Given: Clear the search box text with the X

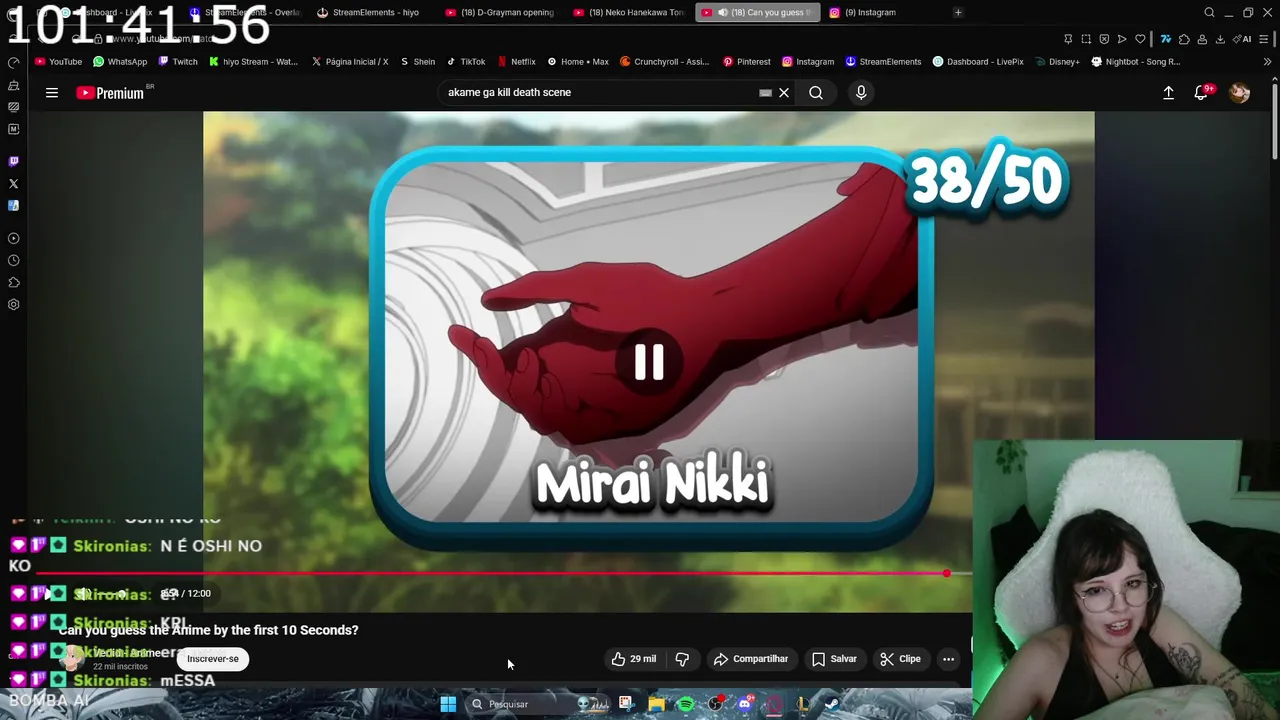Looking at the screenshot, I should pos(784,93).
